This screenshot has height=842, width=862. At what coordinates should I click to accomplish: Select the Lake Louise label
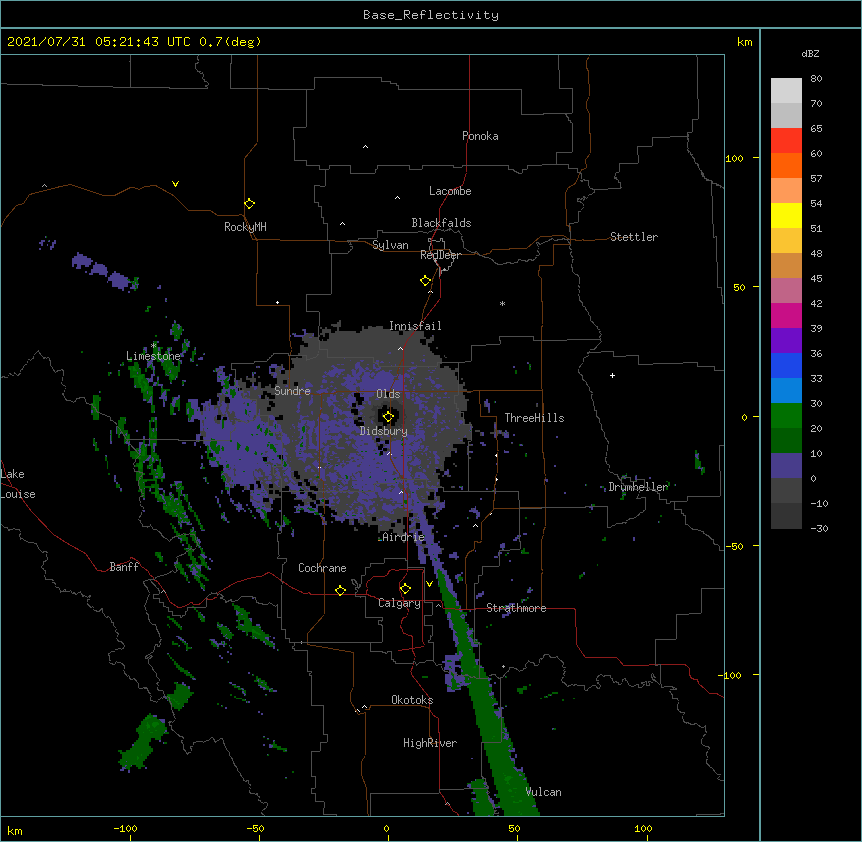(18, 484)
